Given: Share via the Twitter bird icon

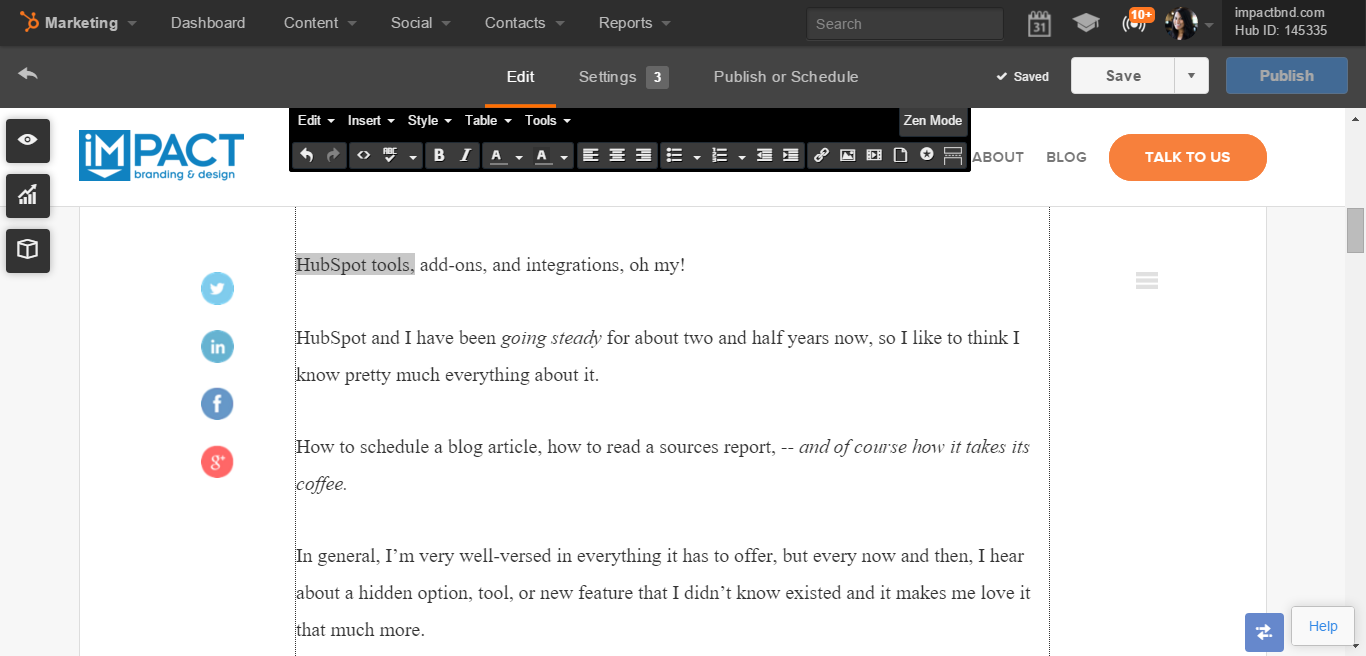Looking at the screenshot, I should coord(217,289).
